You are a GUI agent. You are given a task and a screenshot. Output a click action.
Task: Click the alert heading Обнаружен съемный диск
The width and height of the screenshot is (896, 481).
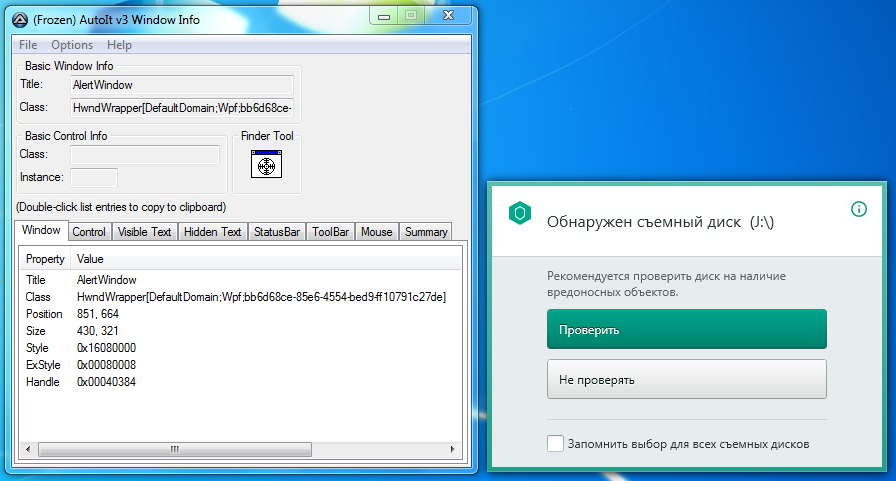[644, 222]
